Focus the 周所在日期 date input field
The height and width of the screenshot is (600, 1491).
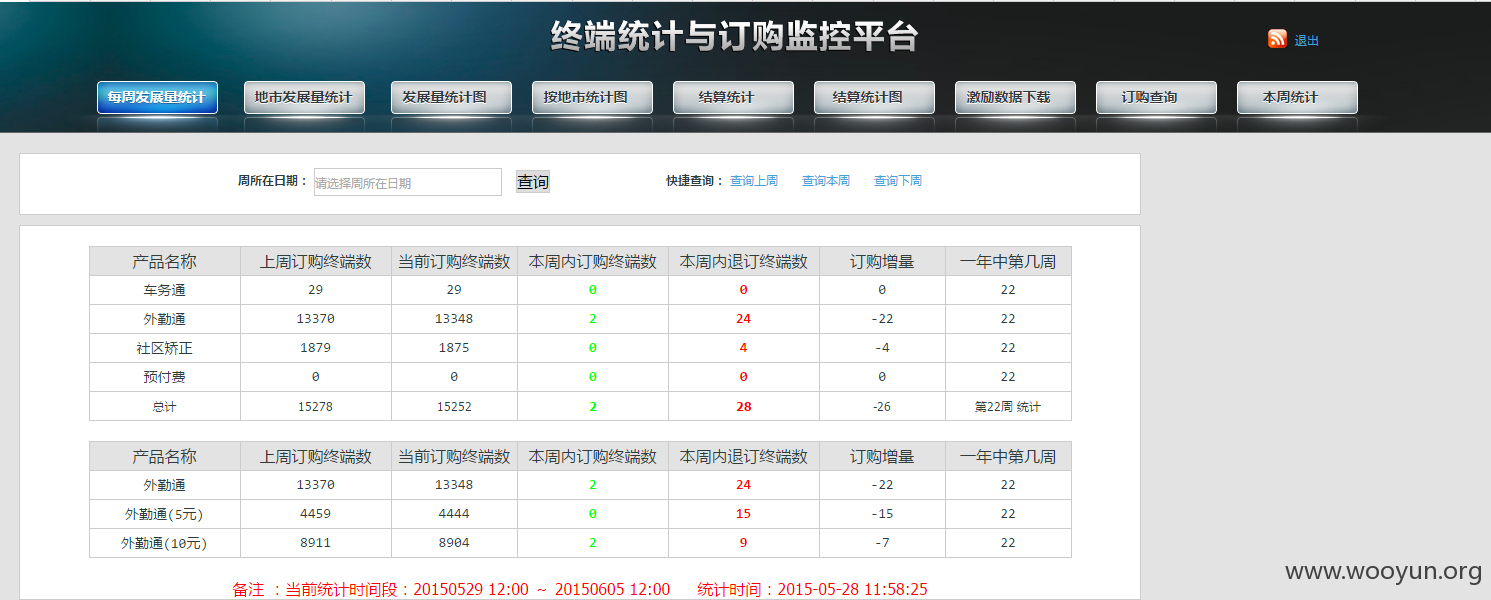[x=408, y=182]
